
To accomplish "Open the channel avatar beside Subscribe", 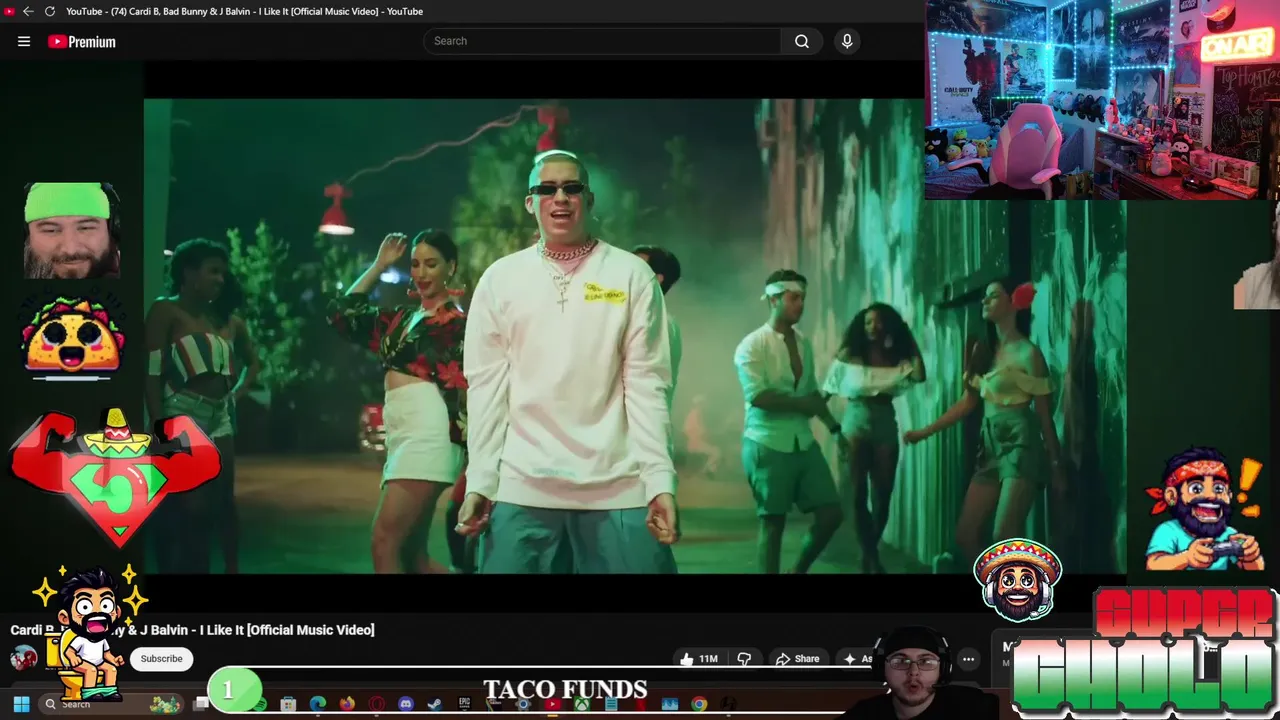I will pos(23,657).
